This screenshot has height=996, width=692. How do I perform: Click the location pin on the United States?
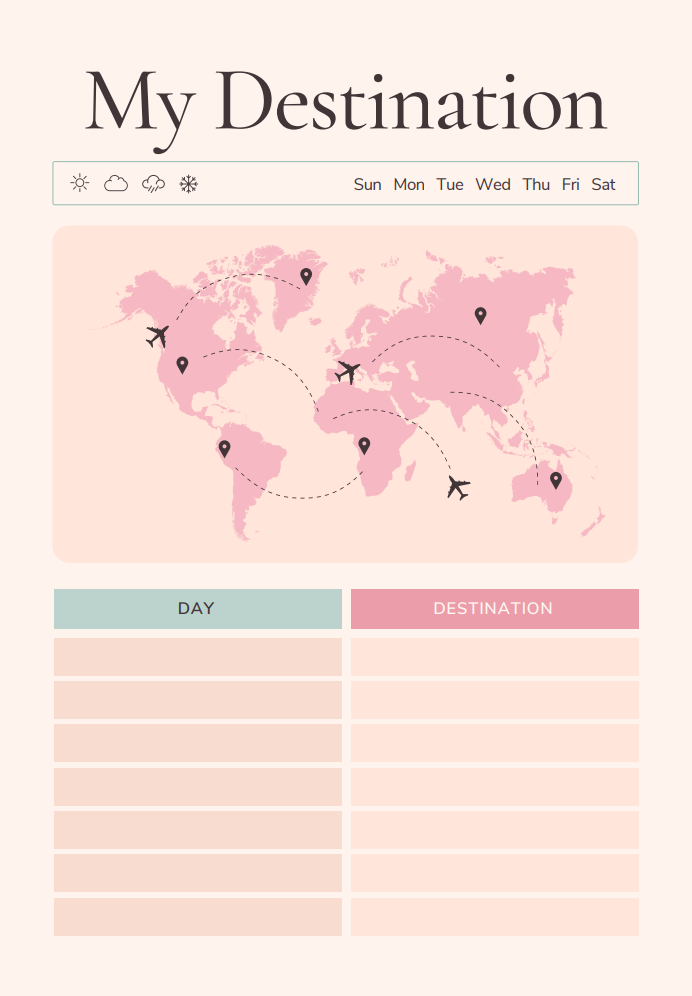[182, 365]
